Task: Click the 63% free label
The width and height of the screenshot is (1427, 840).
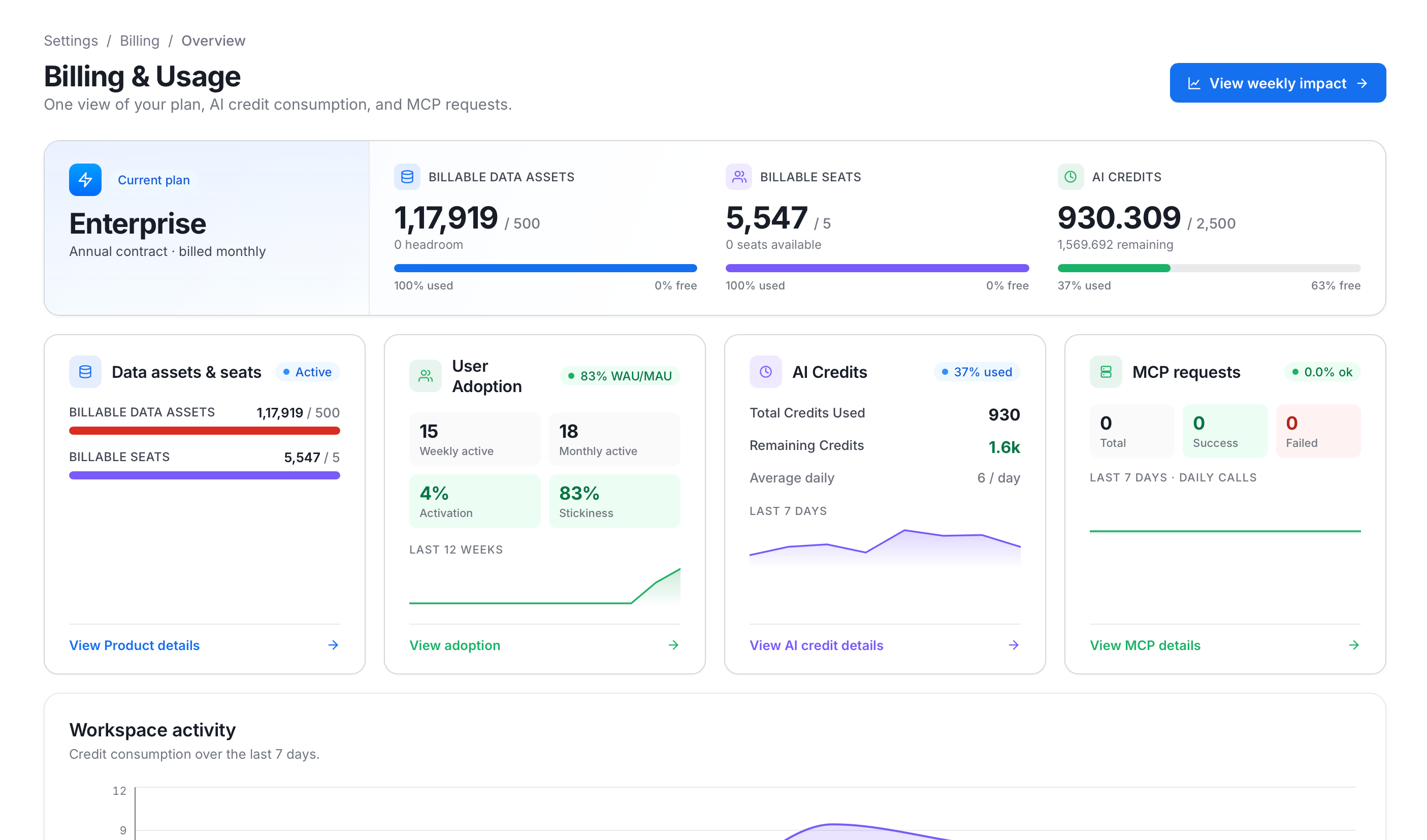Action: click(x=1335, y=285)
